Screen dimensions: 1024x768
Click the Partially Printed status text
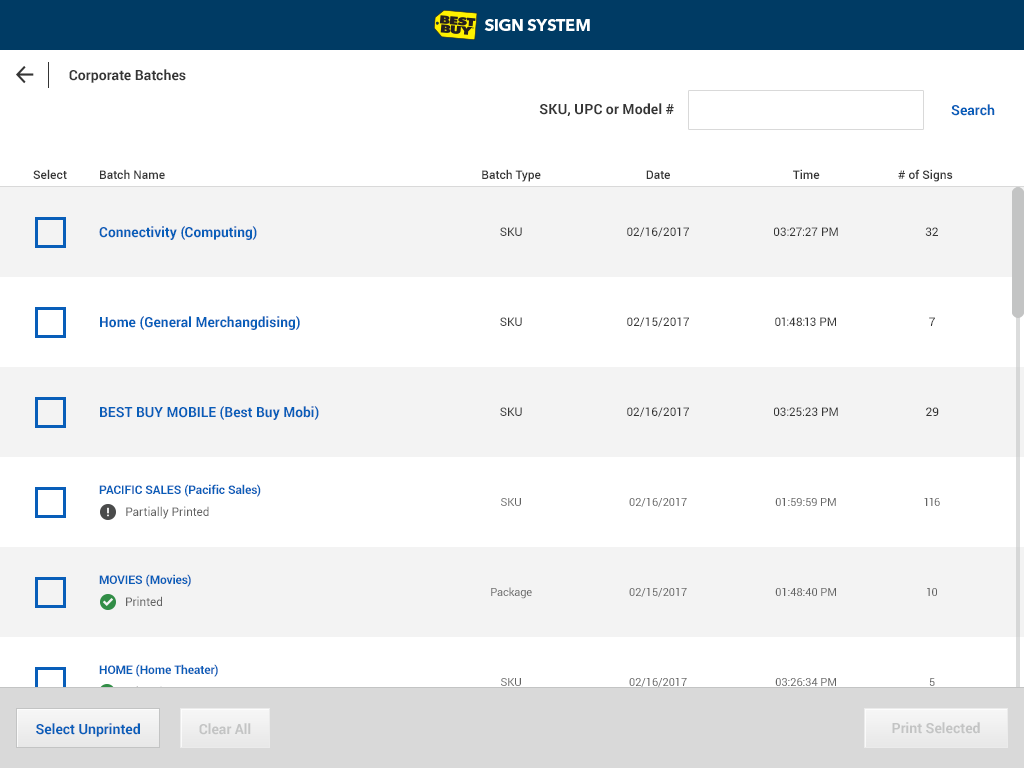pyautogui.click(x=167, y=512)
